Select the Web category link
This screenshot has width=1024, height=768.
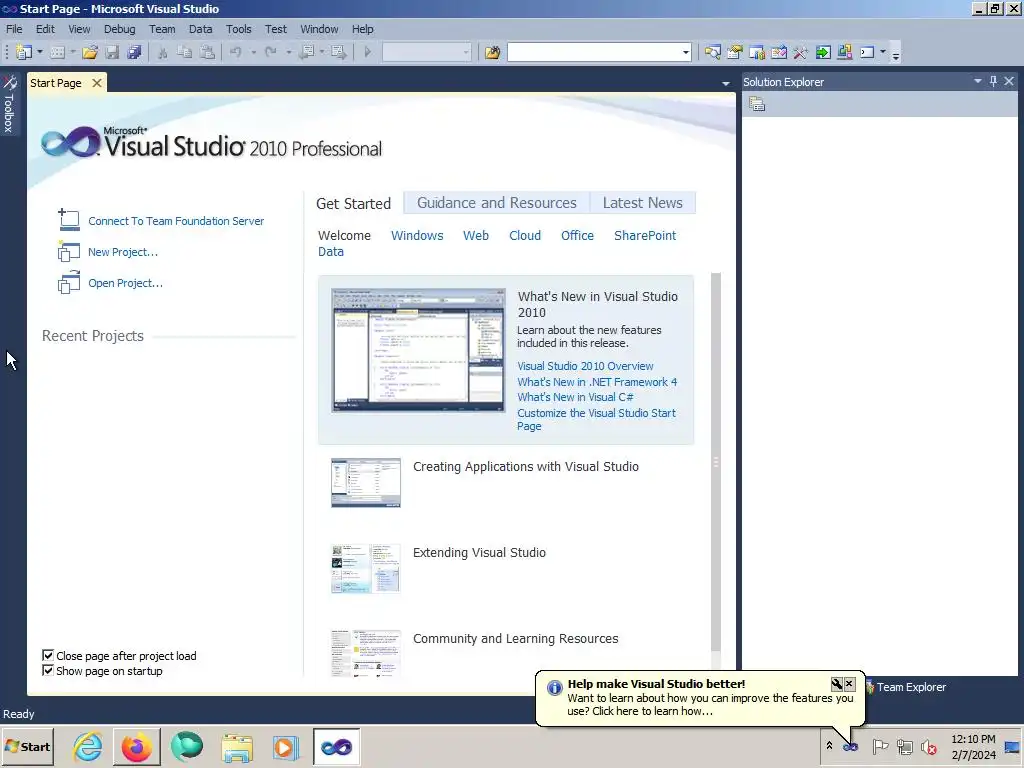[x=475, y=236]
